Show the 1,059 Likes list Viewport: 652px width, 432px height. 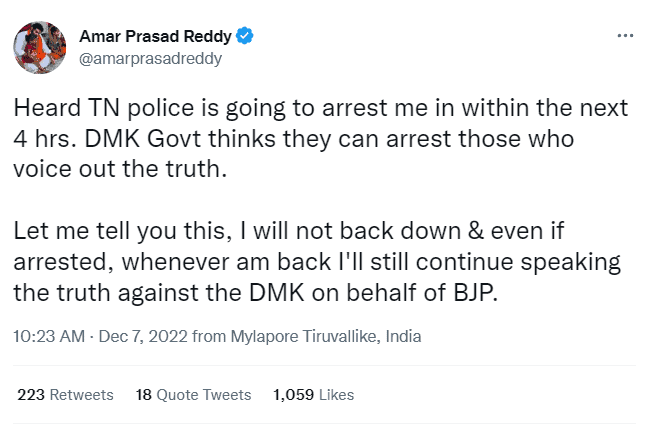[313, 395]
